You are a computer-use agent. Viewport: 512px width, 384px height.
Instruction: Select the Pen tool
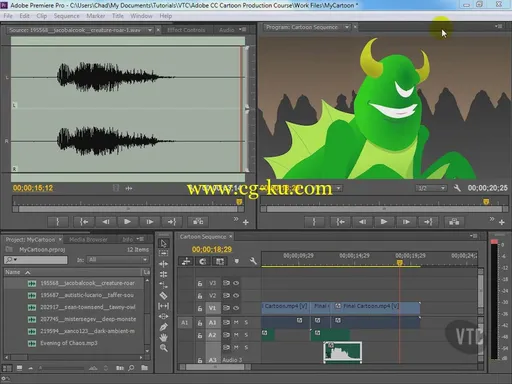[163, 327]
